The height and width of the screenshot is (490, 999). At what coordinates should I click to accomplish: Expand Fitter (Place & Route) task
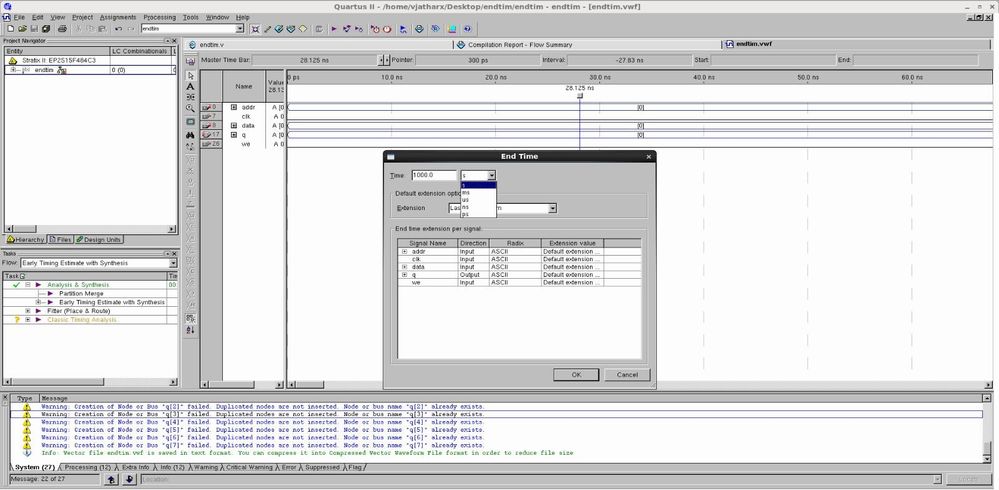click(x=28, y=311)
